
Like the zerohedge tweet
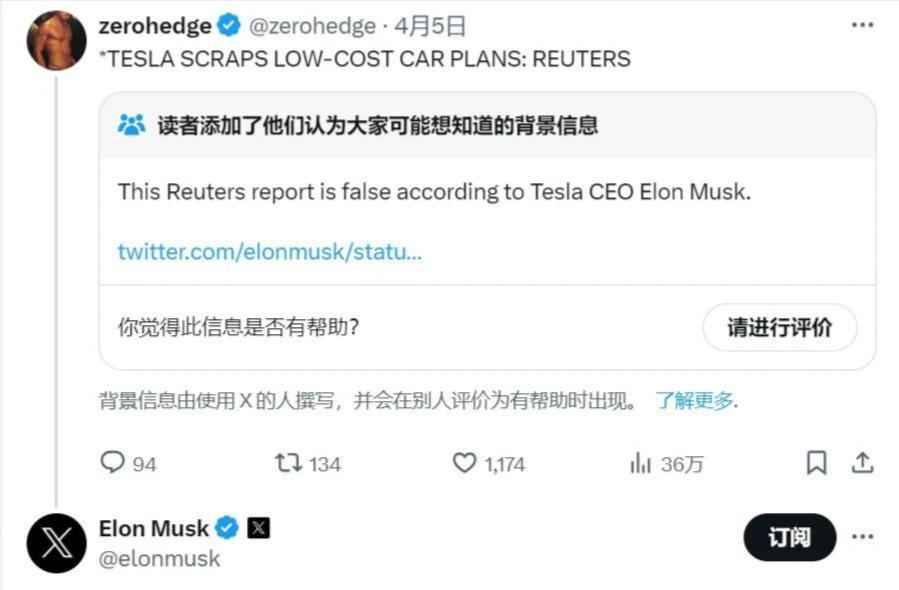coord(464,463)
